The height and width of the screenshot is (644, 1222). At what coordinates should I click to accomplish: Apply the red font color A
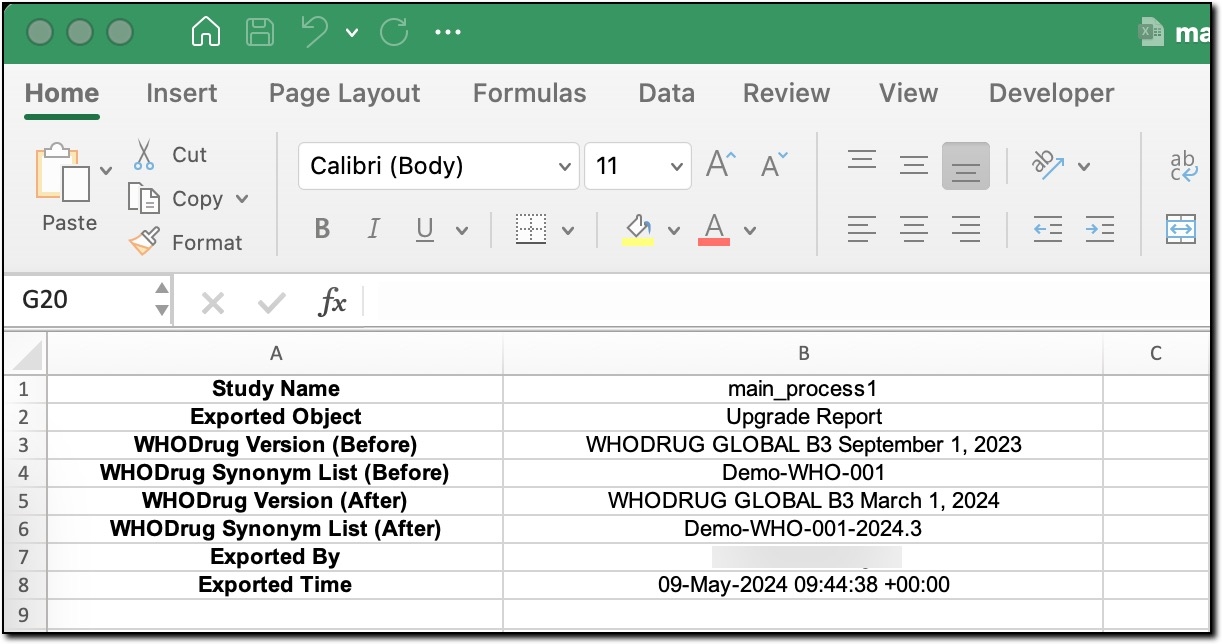(714, 230)
